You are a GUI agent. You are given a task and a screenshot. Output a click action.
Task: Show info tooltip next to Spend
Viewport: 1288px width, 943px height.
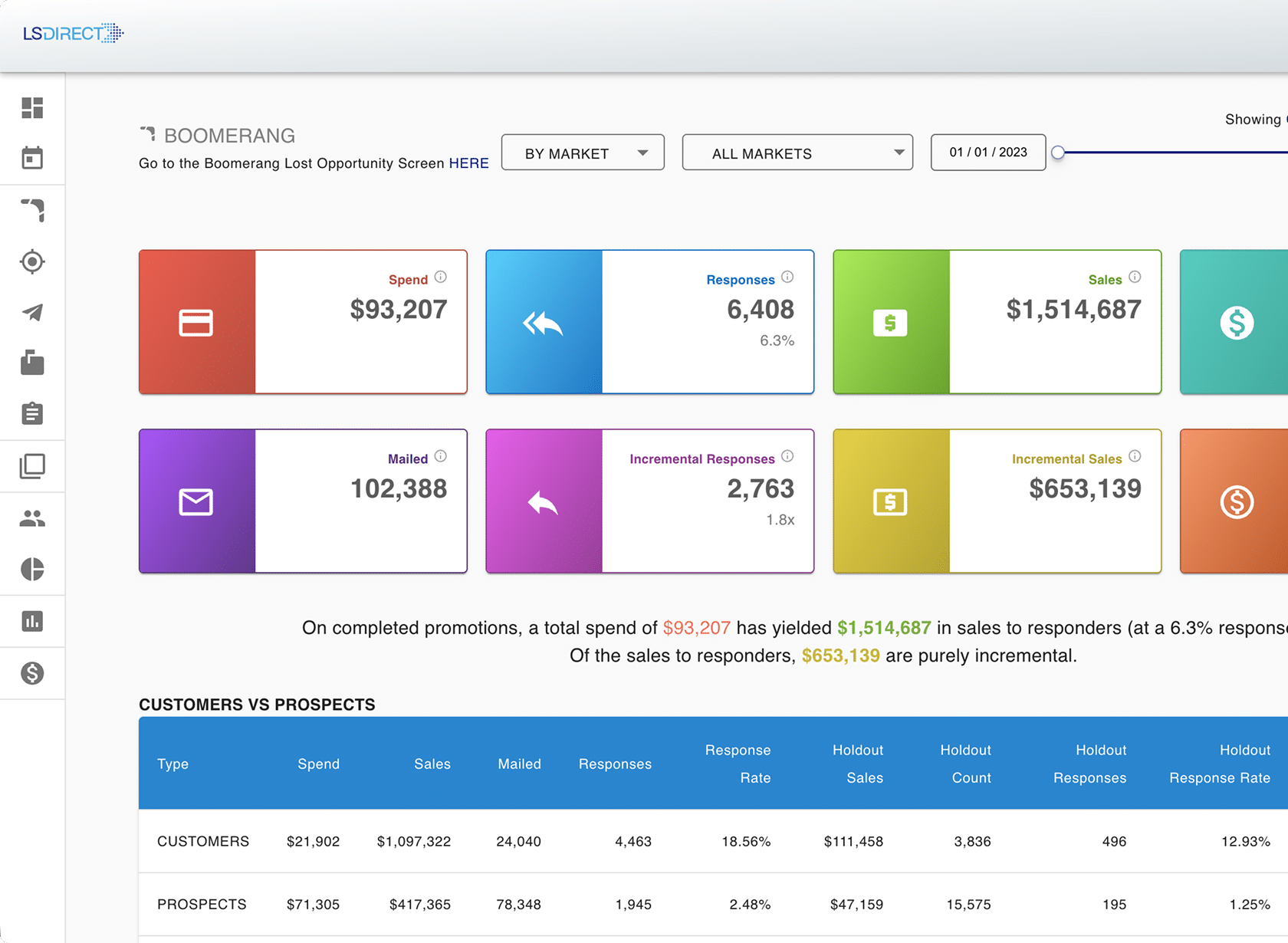coord(441,277)
